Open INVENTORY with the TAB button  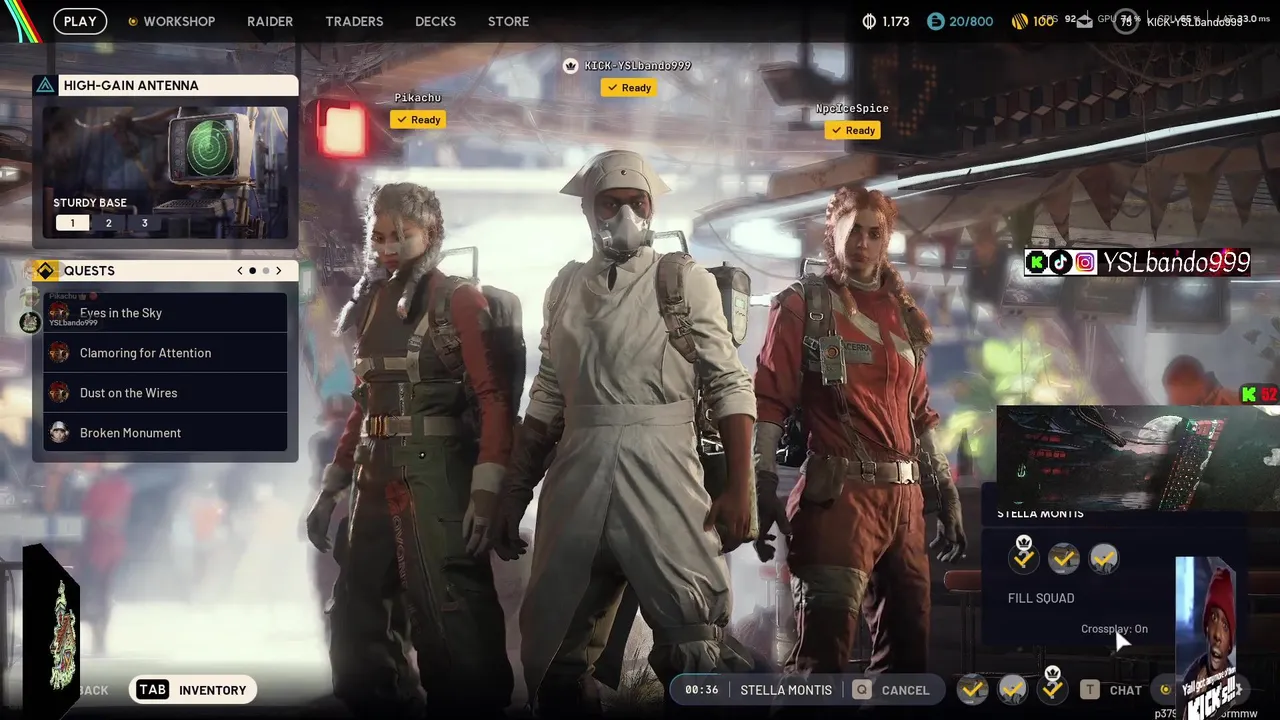coord(192,690)
